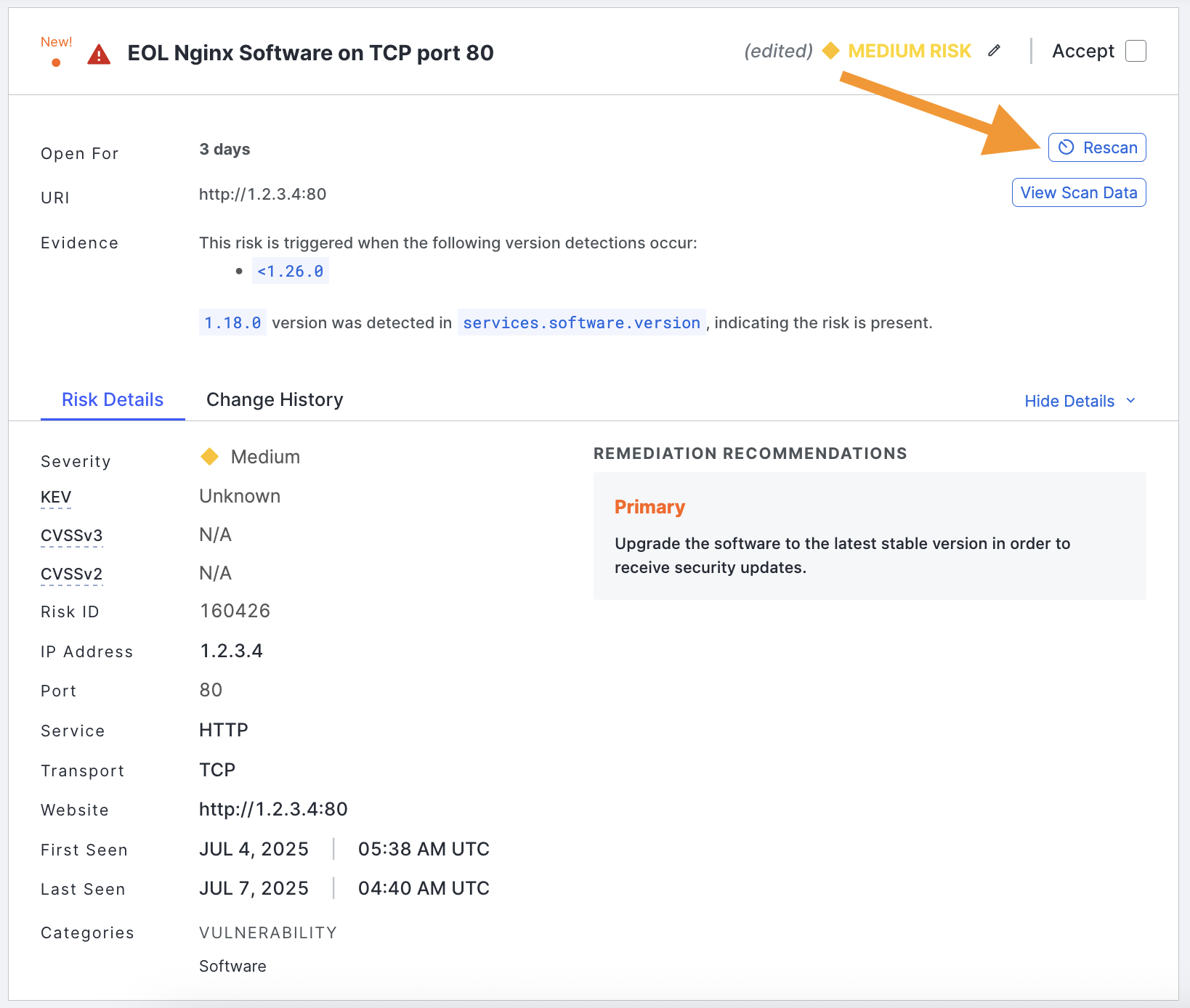This screenshot has height=1008, width=1190.
Task: Click the chevron next to Hide Details
Action: click(x=1130, y=401)
